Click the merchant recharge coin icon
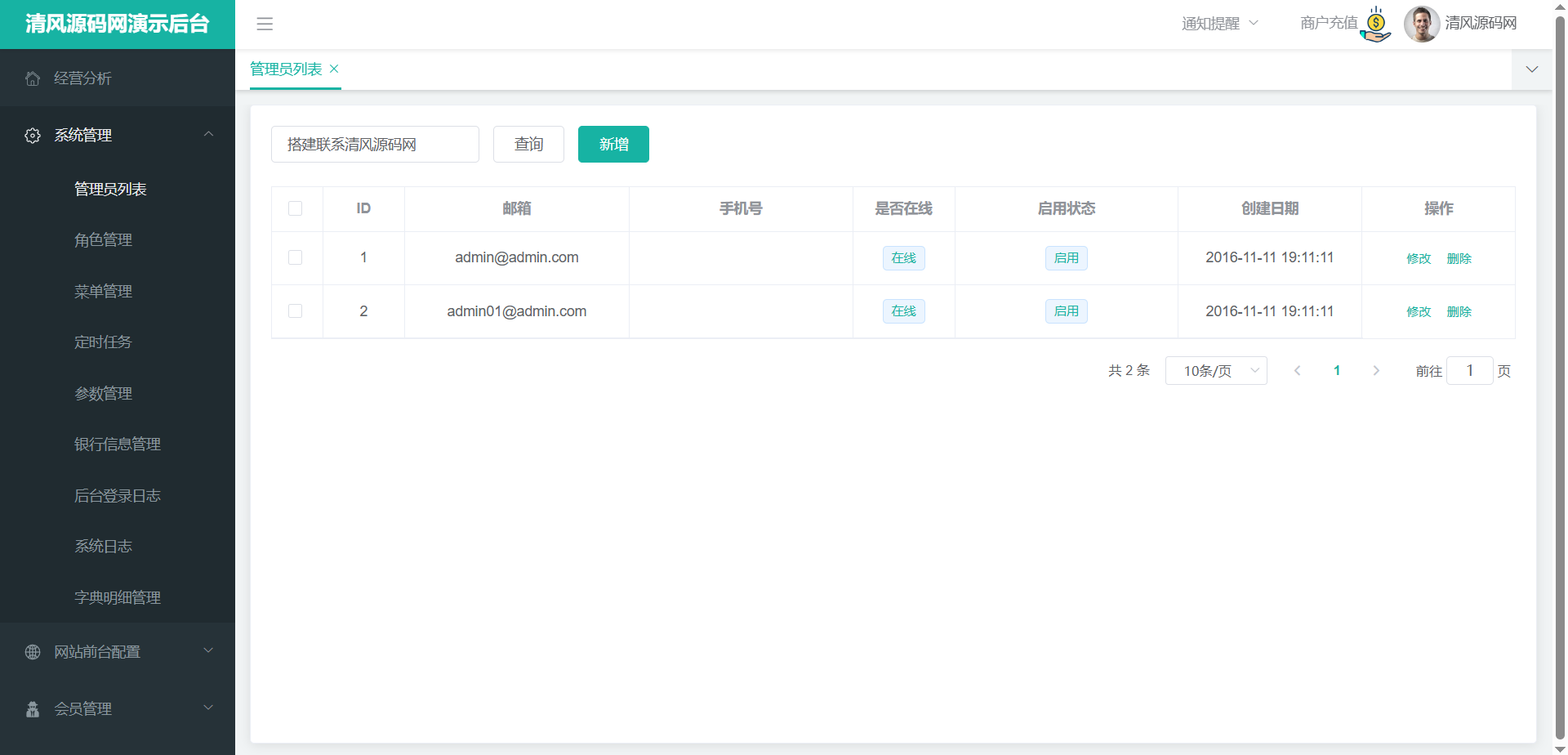1568x755 pixels. click(1376, 25)
